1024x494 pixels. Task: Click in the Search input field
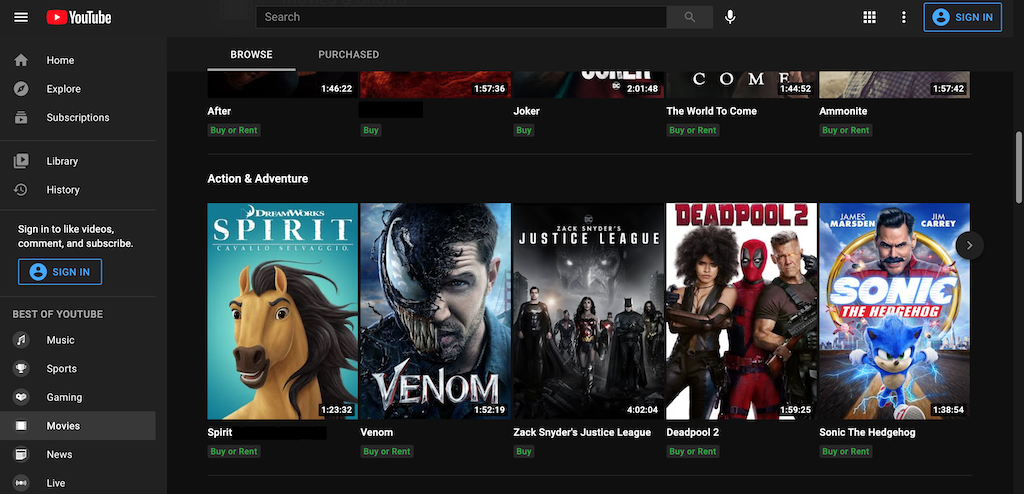(461, 17)
